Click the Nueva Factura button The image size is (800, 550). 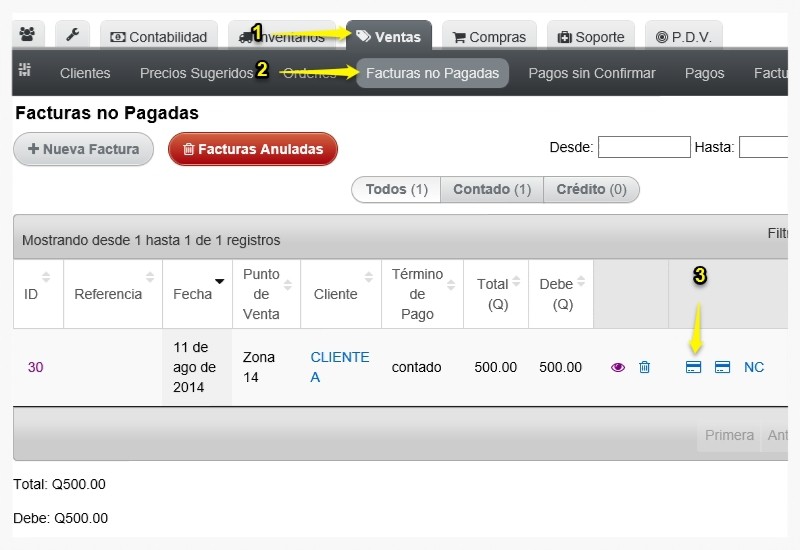(84, 149)
